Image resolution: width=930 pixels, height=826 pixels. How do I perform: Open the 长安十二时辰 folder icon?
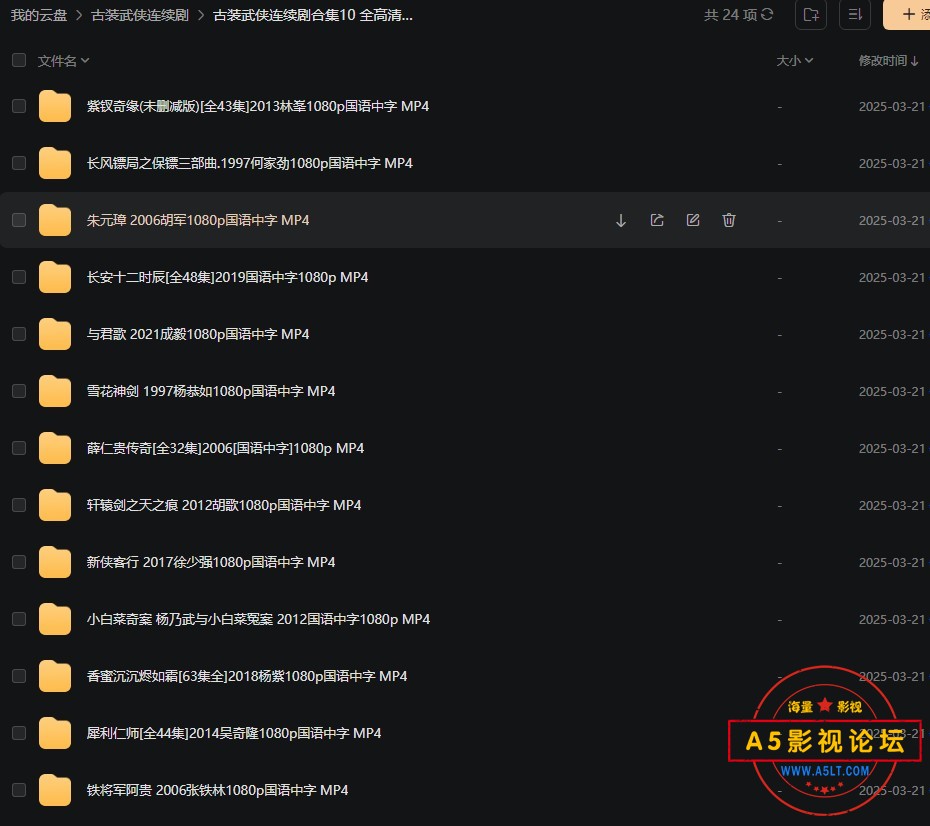coord(55,278)
